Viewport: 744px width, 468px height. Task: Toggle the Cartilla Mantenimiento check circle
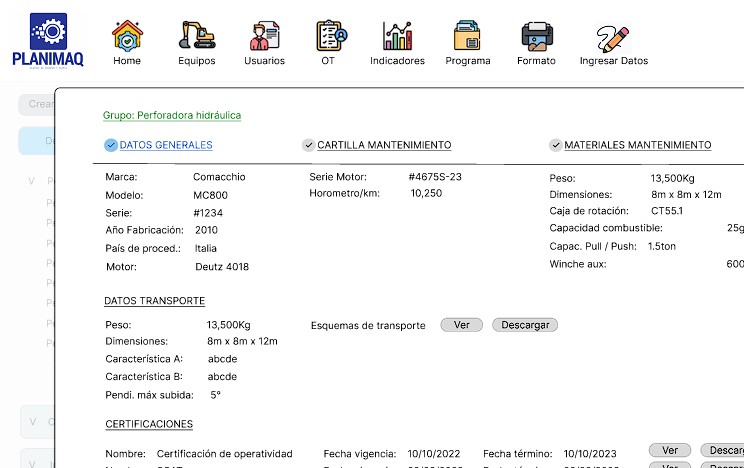pos(308,145)
